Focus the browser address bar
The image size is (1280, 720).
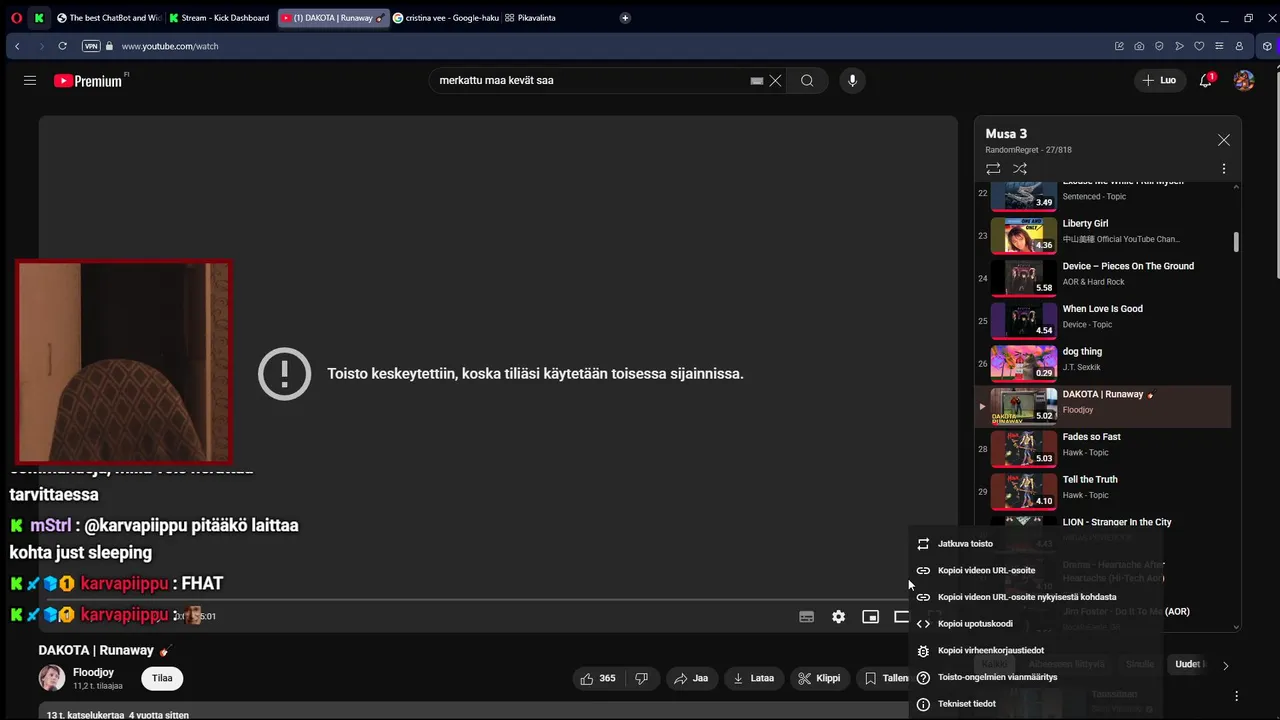pos(600,46)
